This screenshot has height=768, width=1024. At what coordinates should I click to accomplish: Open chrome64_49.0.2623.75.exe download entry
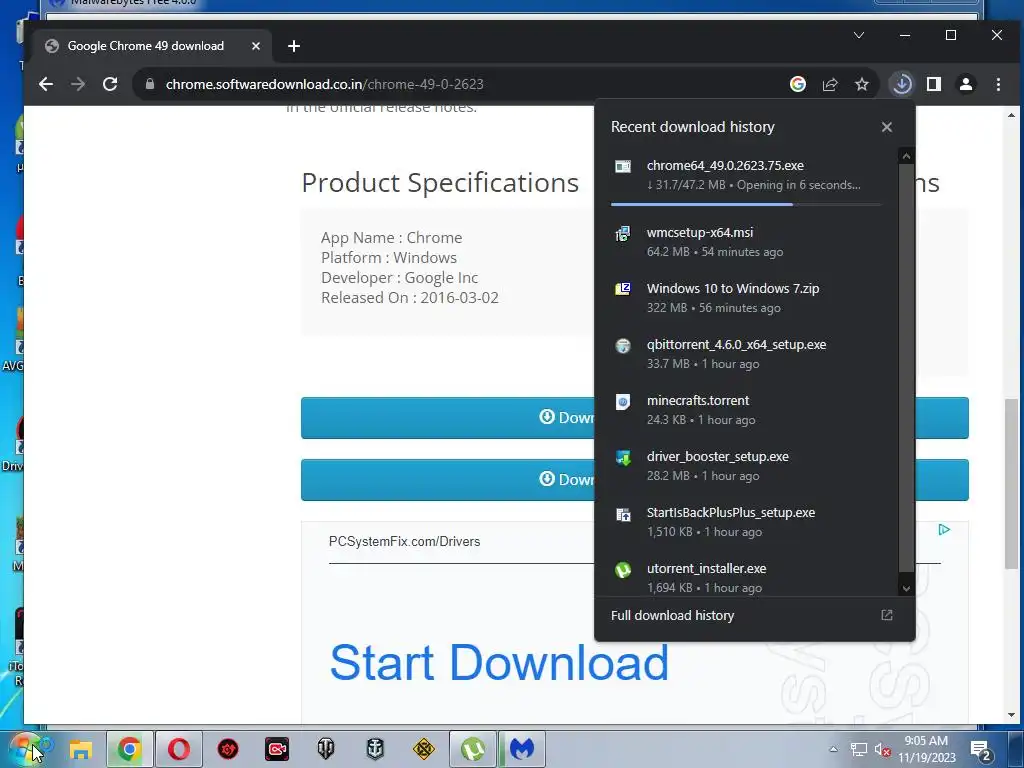pyautogui.click(x=746, y=175)
